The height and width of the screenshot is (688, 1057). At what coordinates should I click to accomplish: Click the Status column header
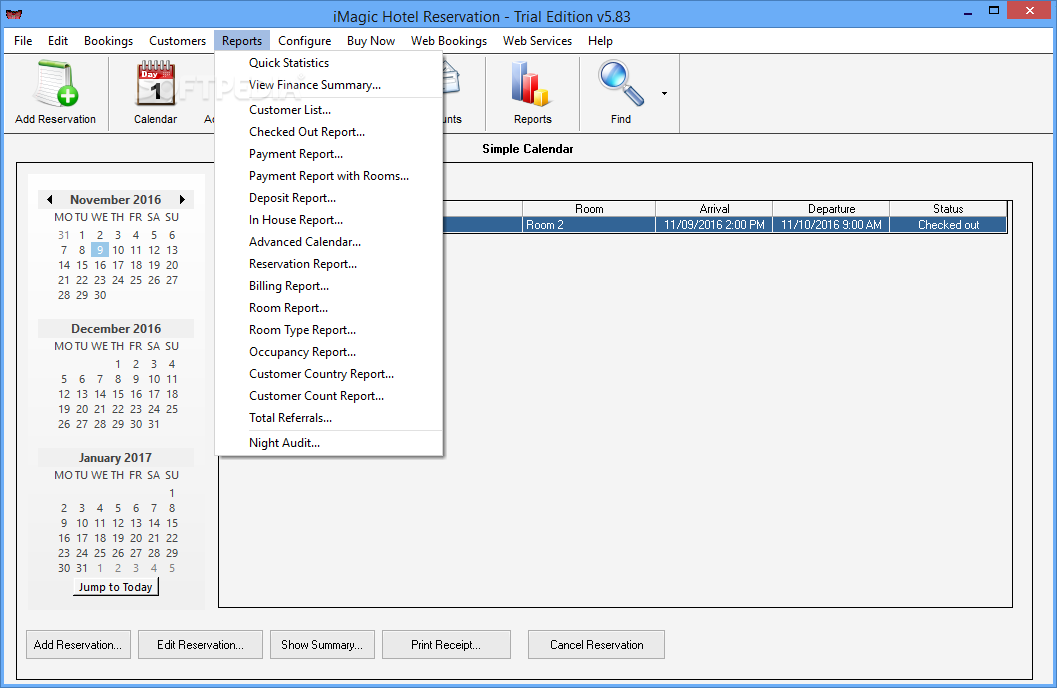click(x=948, y=209)
